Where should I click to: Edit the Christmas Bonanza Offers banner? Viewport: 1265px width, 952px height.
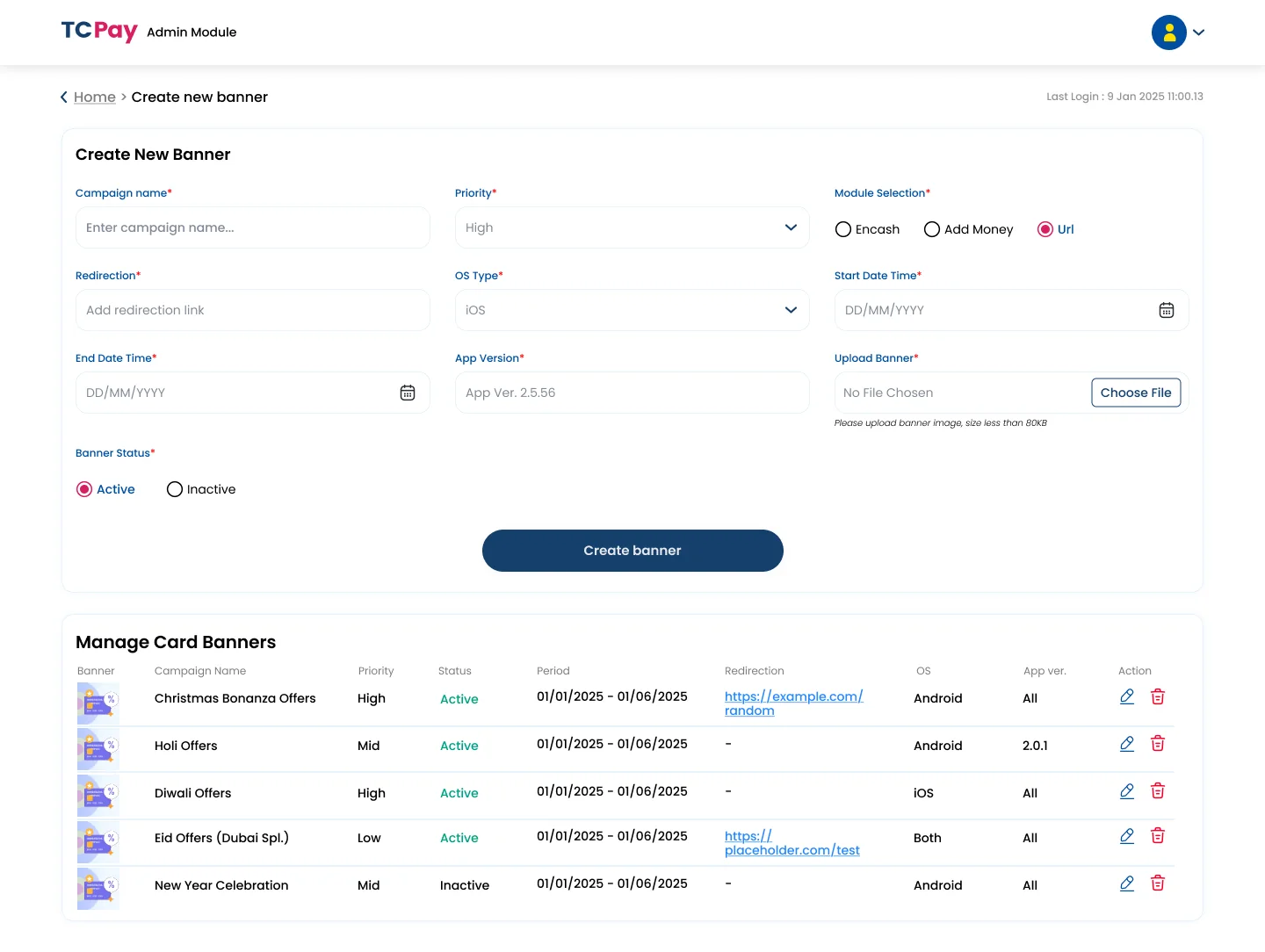pos(1127,696)
